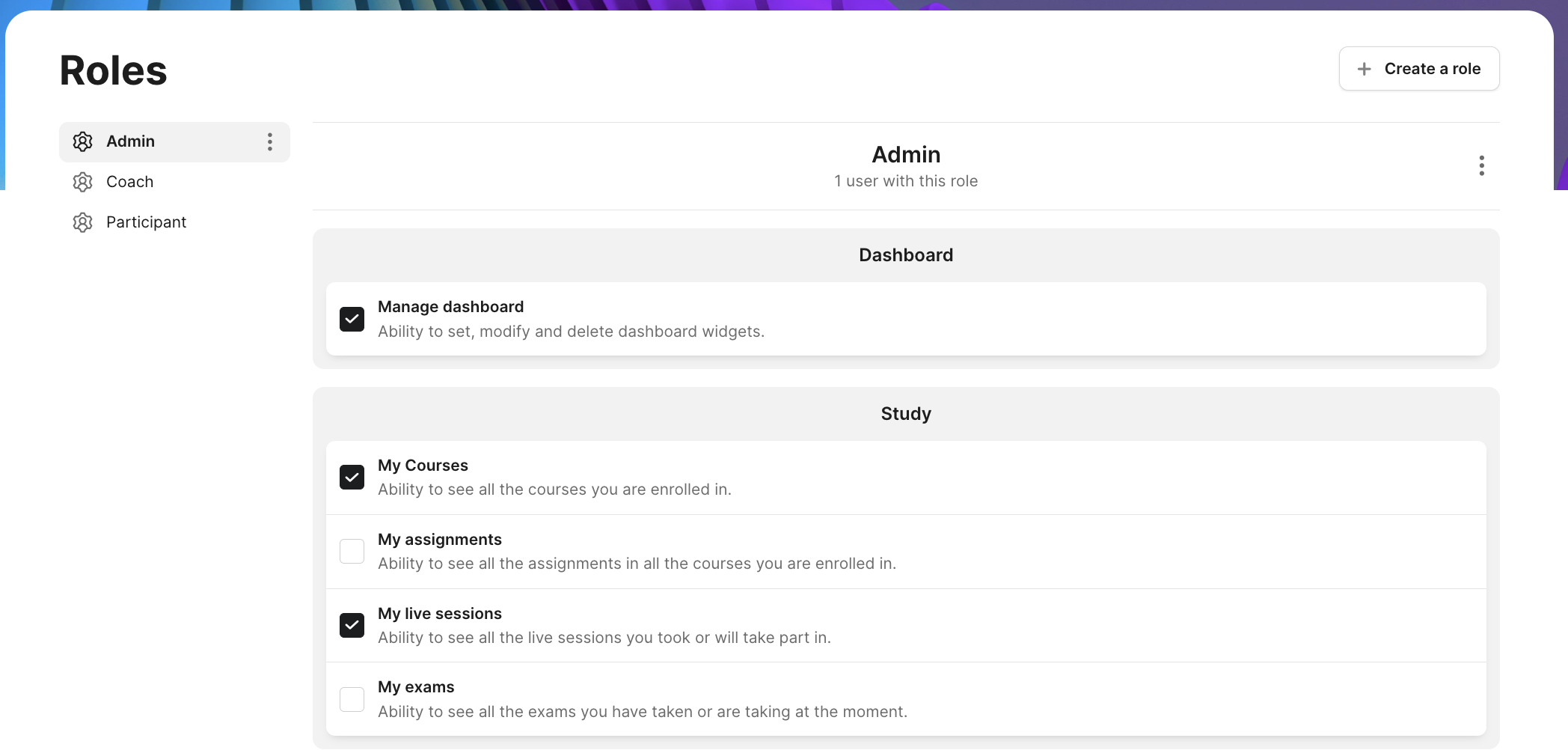Image resolution: width=1568 pixels, height=750 pixels.
Task: Switch to the Participant role
Action: pos(146,222)
